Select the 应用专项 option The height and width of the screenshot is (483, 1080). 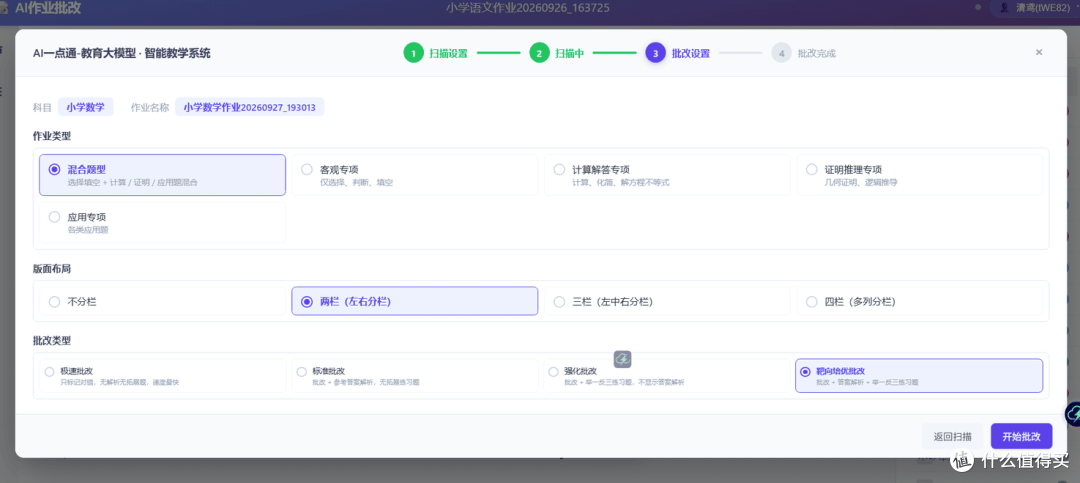[x=162, y=223]
